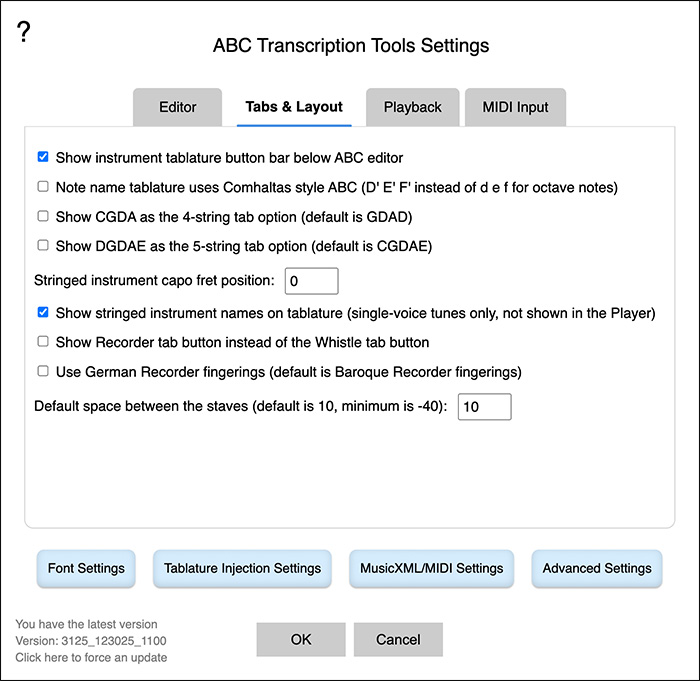Enable German Recorder fingerings option

tap(43, 371)
